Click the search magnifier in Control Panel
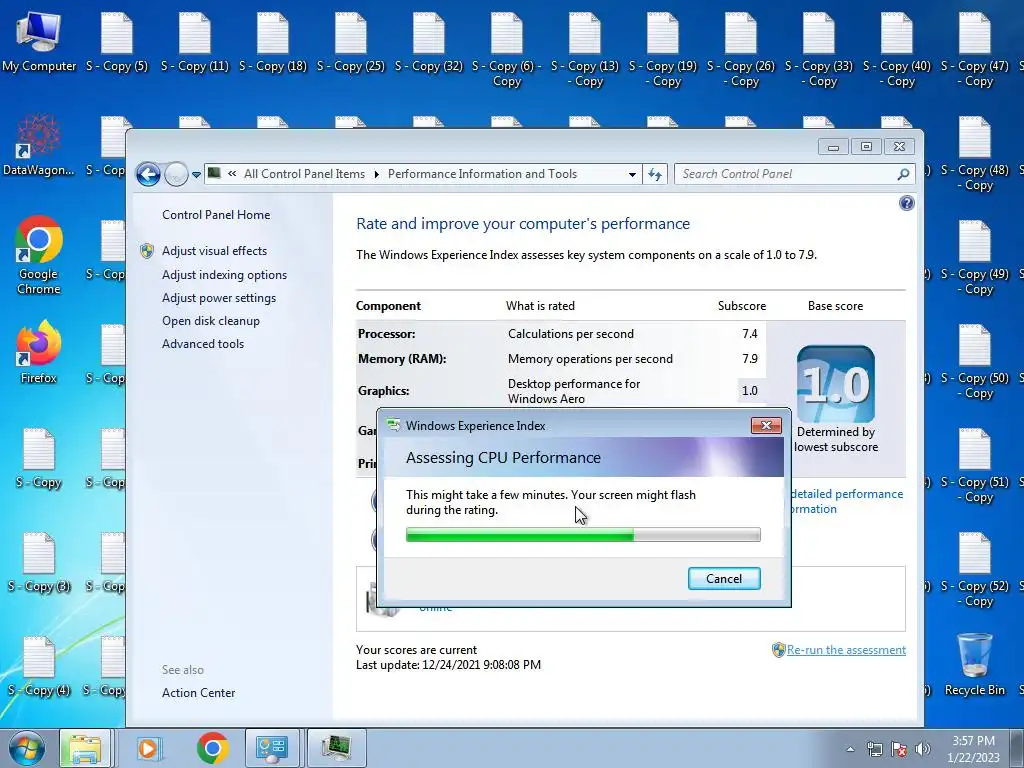Image resolution: width=1024 pixels, height=768 pixels. 903,174
